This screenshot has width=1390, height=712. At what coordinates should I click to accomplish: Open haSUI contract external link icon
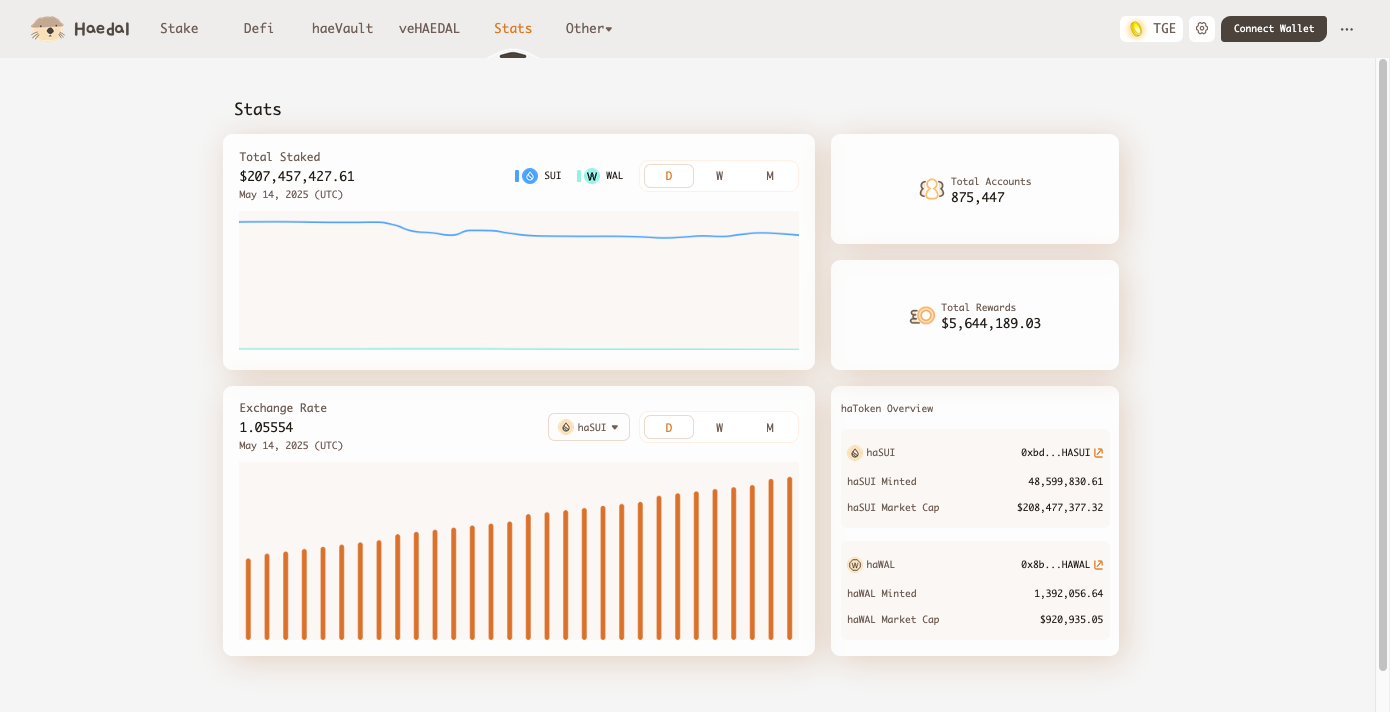click(1099, 453)
